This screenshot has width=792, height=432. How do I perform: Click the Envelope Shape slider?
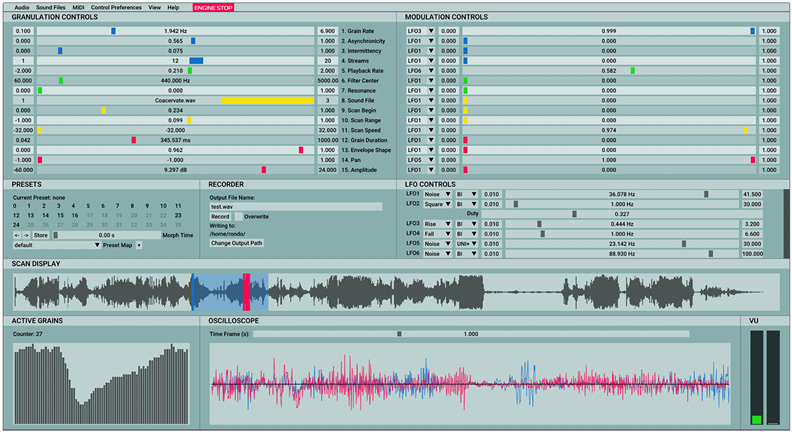click(175, 150)
